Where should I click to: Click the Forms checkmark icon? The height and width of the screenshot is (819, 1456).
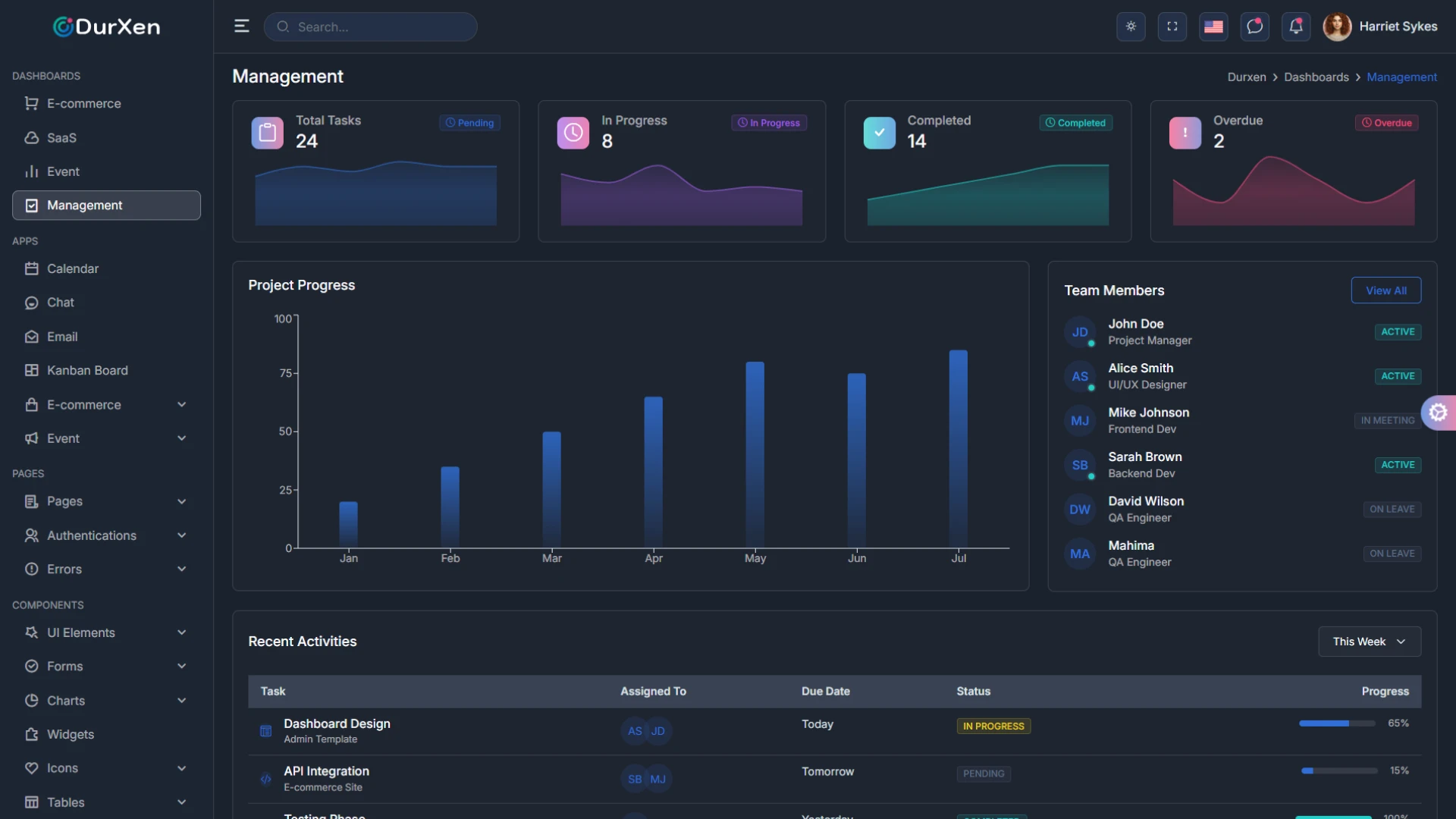point(31,666)
